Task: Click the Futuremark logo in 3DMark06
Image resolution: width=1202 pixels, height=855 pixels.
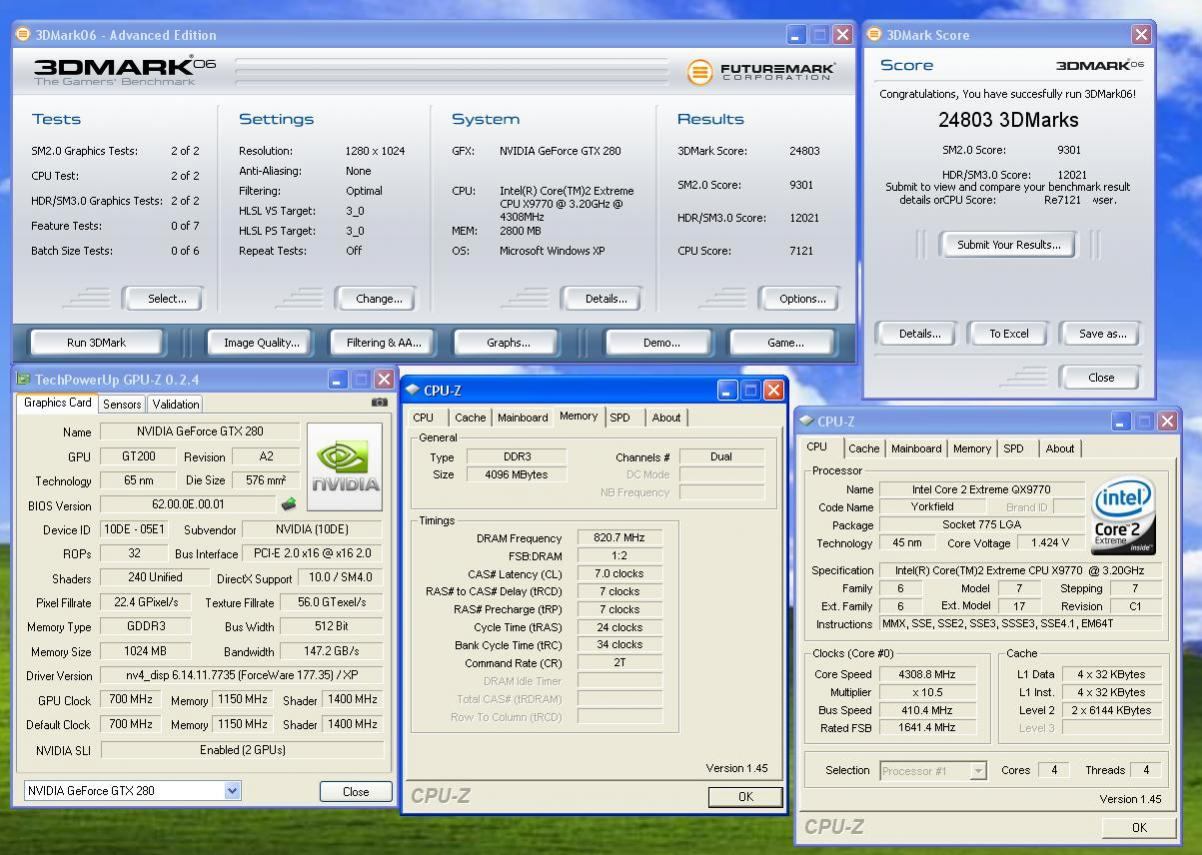Action: pos(761,72)
